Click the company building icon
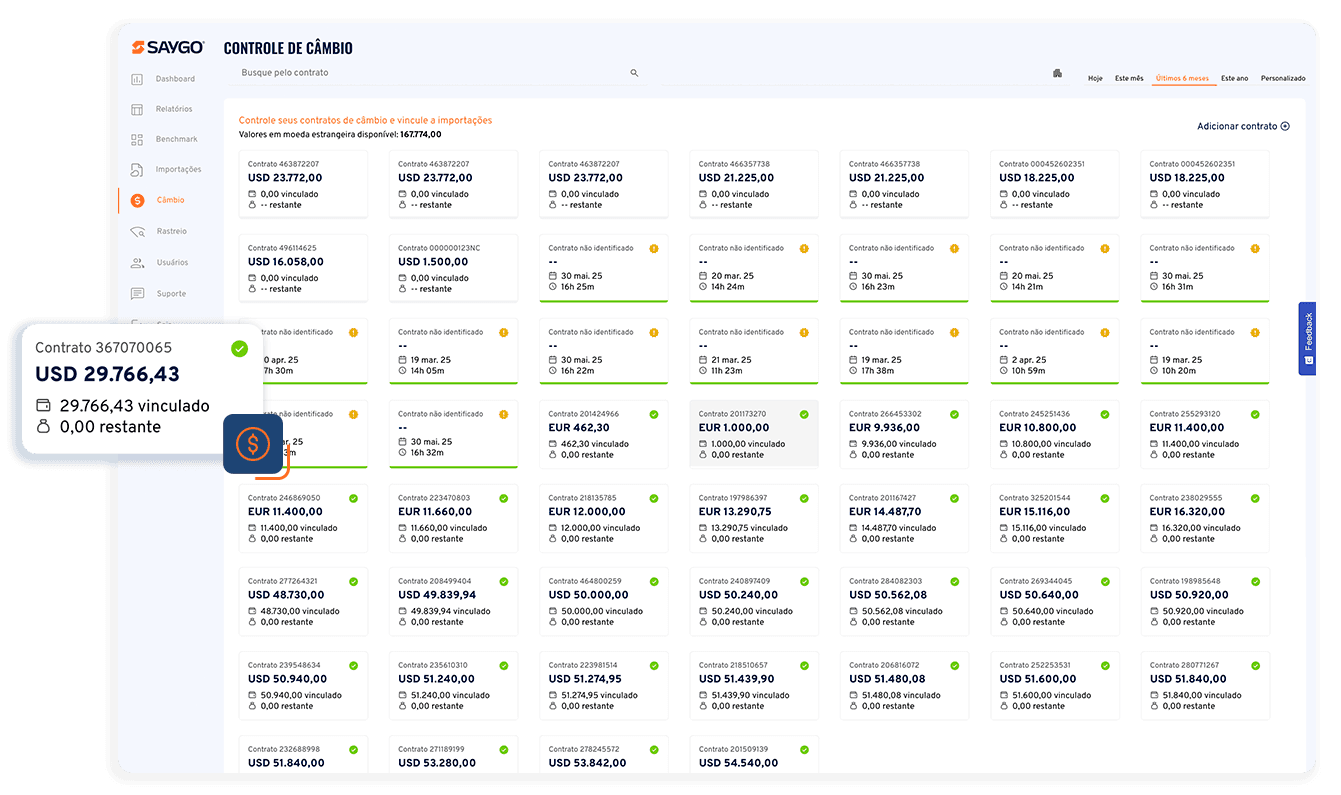 click(1057, 74)
